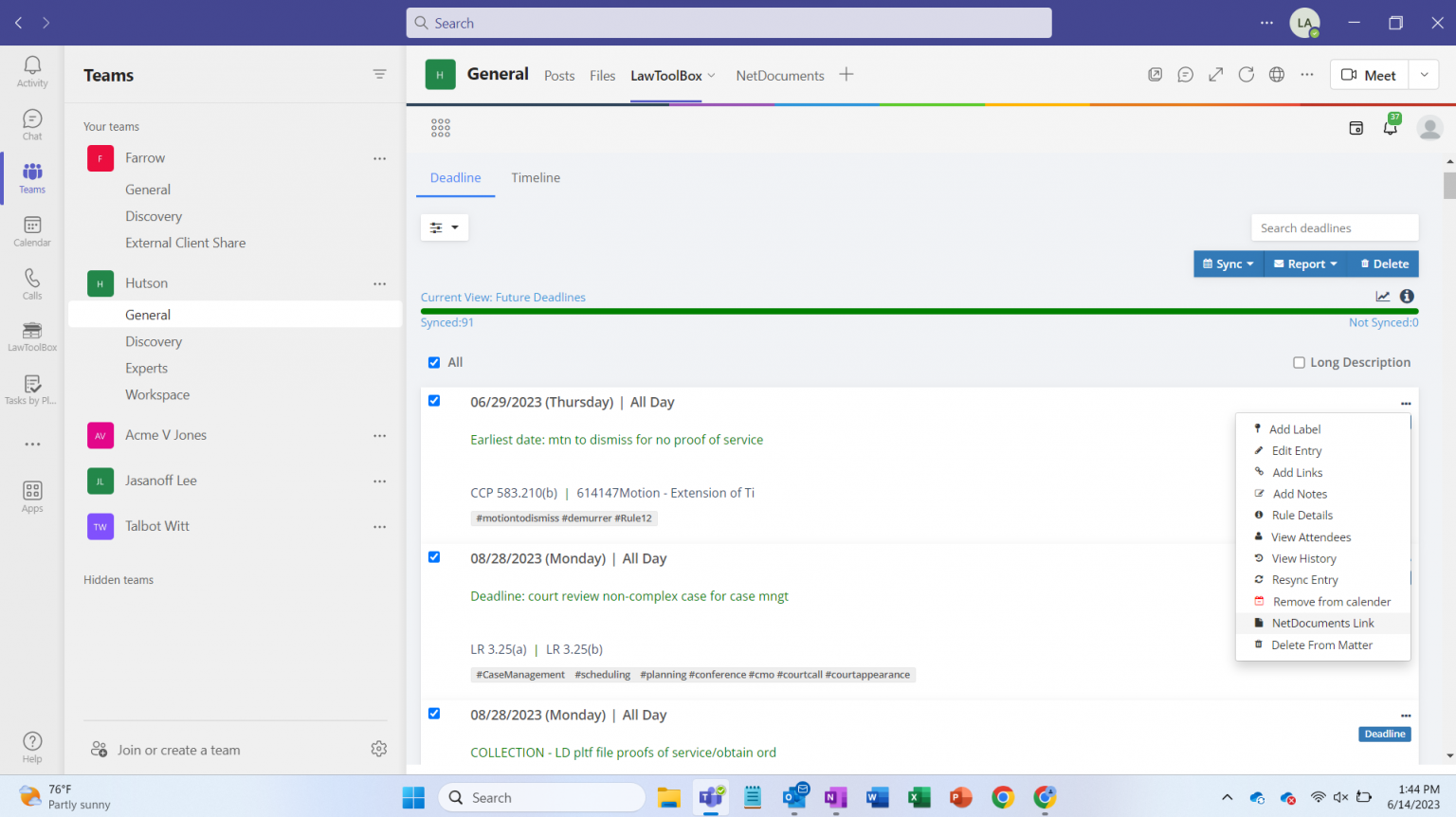Open the tab in a browser via globe icon
The height and width of the screenshot is (817, 1456).
[1276, 74]
